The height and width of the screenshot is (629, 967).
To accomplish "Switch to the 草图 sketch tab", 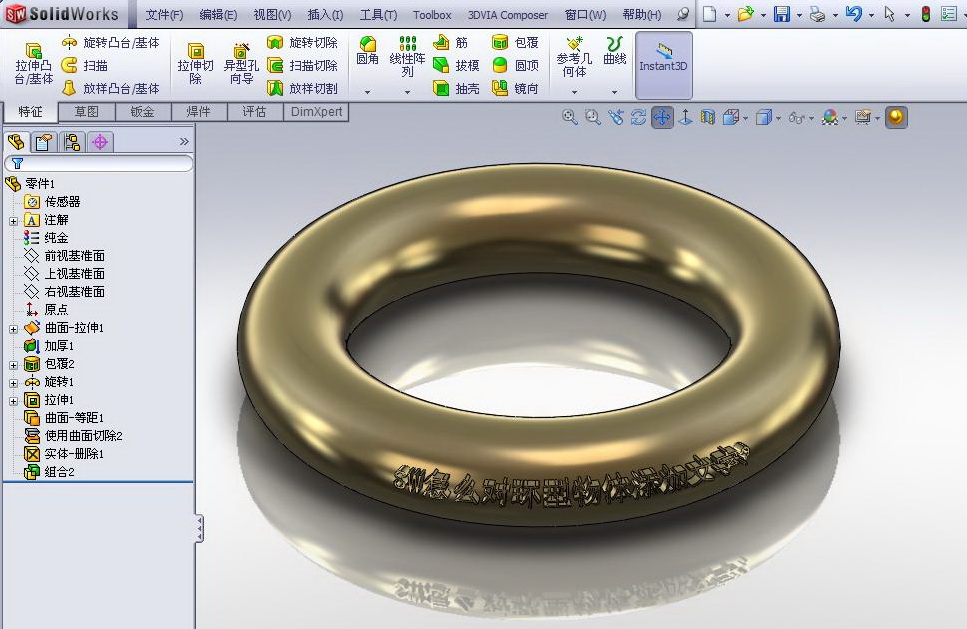I will [86, 112].
